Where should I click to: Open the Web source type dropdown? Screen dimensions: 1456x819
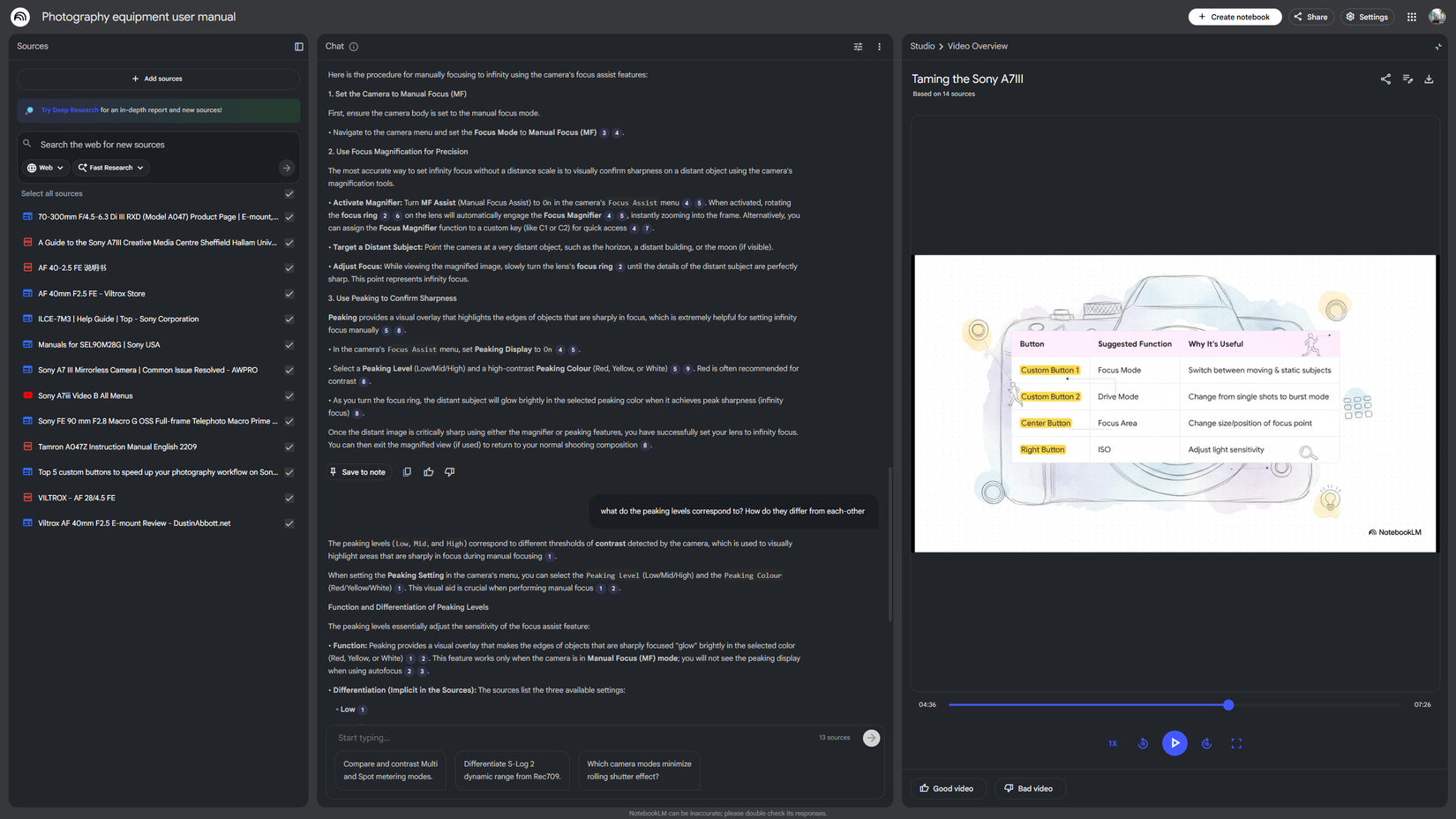coord(45,168)
